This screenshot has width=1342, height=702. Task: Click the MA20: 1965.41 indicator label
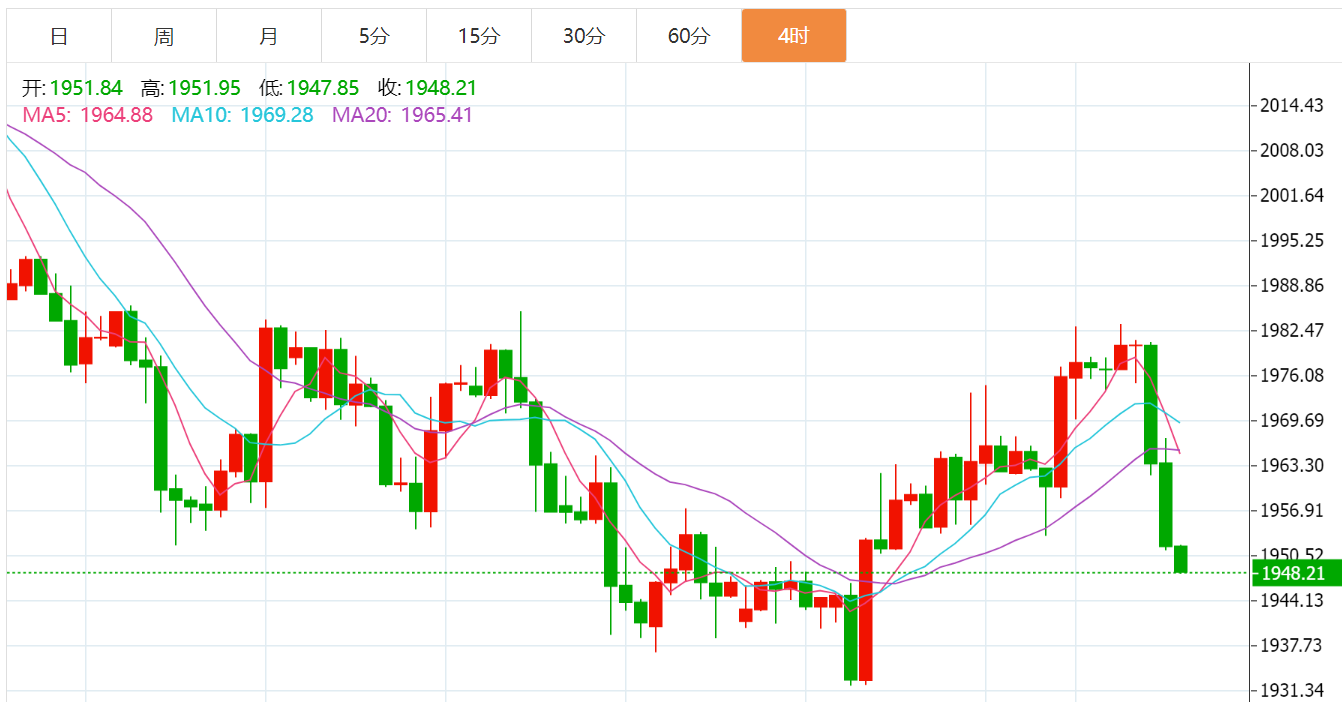click(x=403, y=115)
